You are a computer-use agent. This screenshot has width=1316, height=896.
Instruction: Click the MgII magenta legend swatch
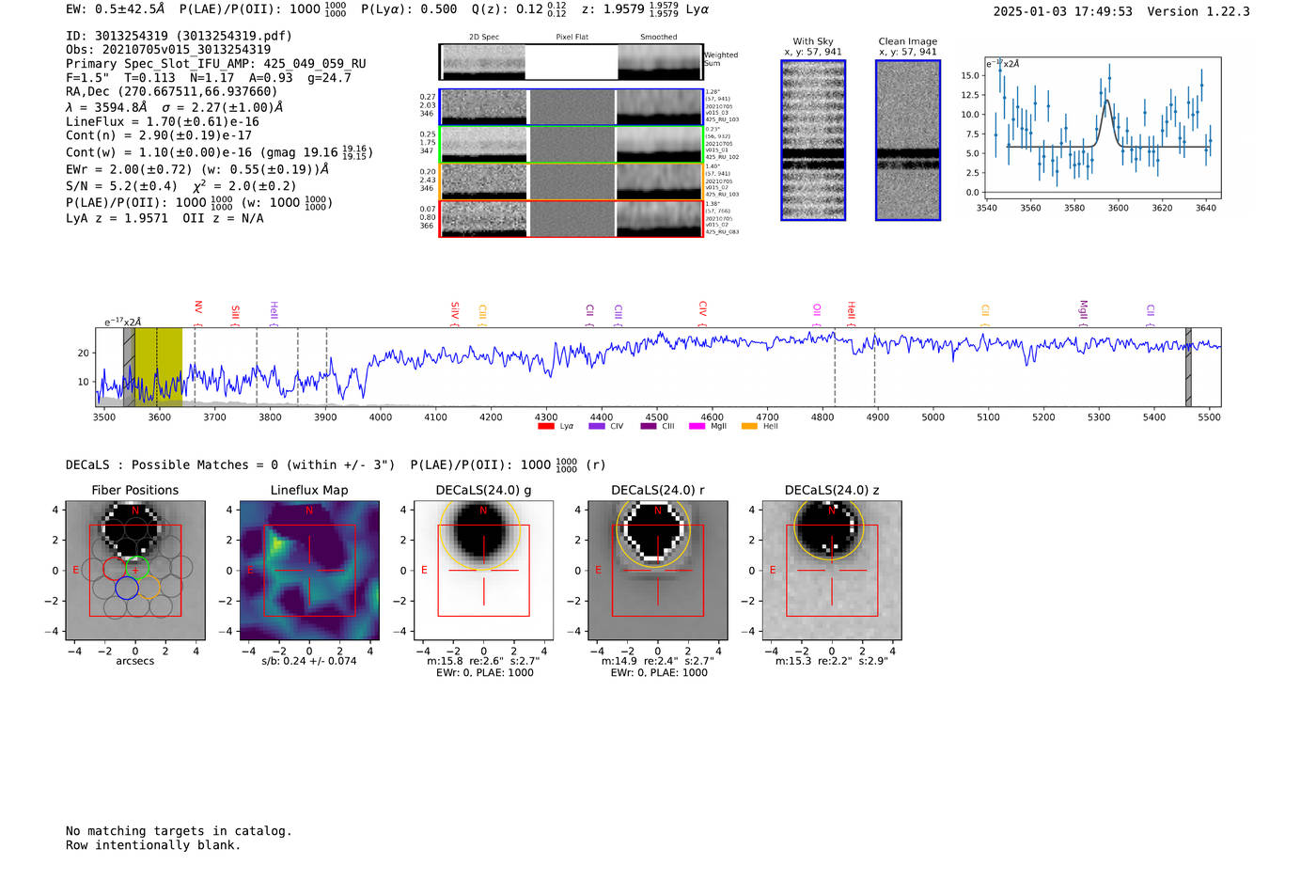point(697,426)
